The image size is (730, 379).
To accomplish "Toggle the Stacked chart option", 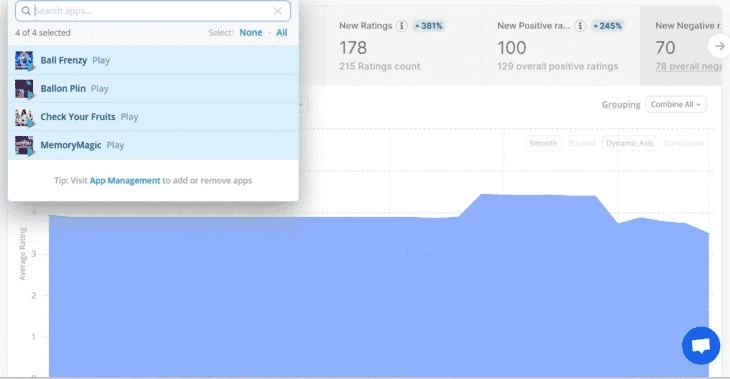I will [x=581, y=143].
